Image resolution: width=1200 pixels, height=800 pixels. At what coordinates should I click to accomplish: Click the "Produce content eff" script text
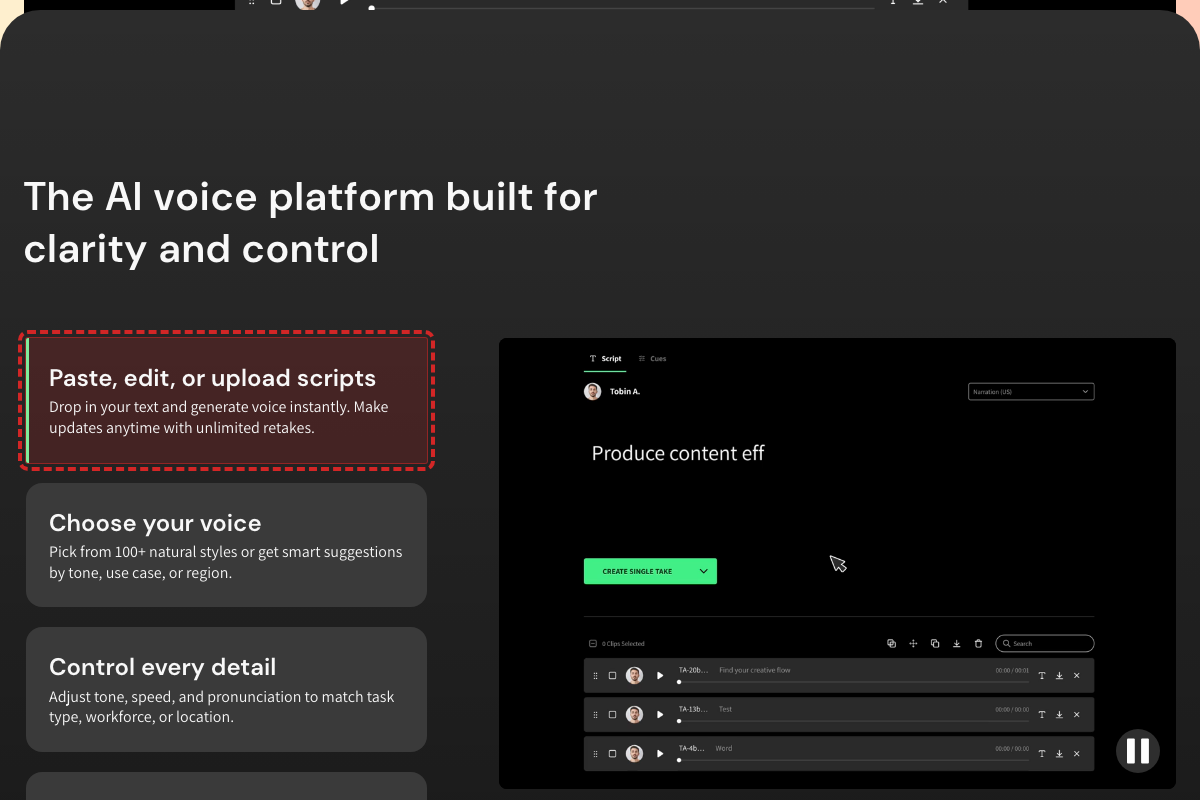[x=678, y=453]
